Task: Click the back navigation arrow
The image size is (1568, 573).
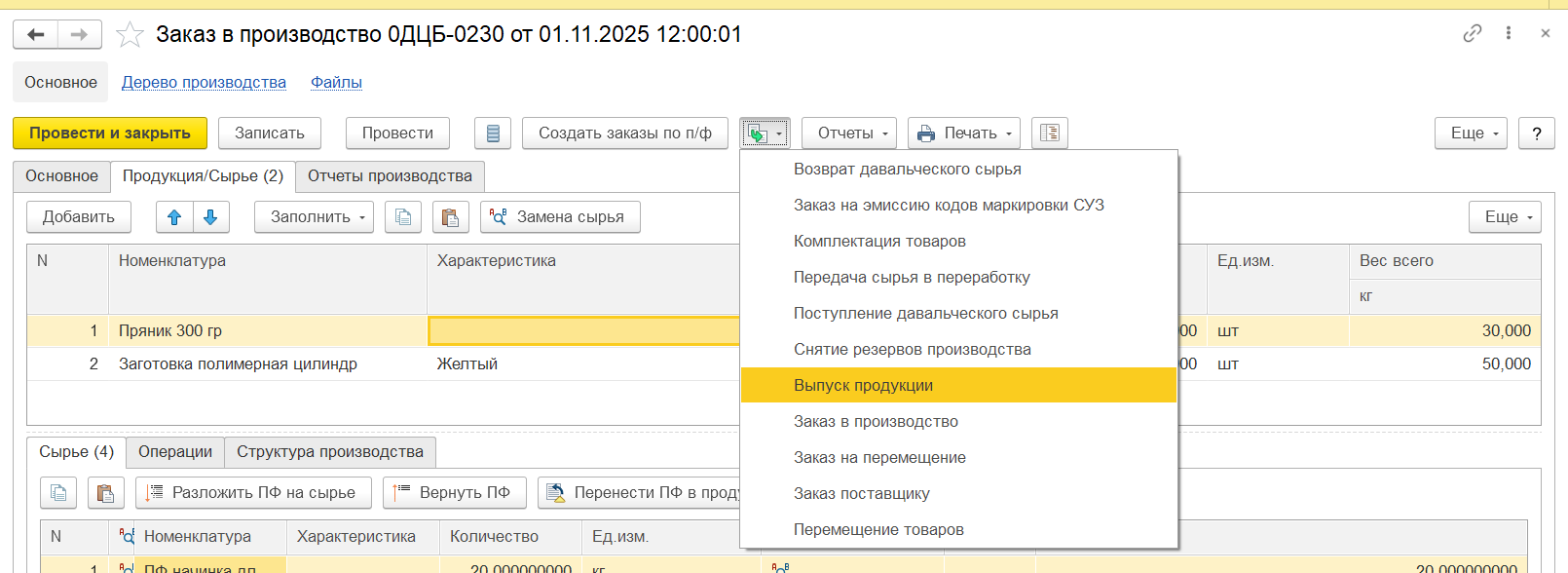Action: tap(36, 35)
